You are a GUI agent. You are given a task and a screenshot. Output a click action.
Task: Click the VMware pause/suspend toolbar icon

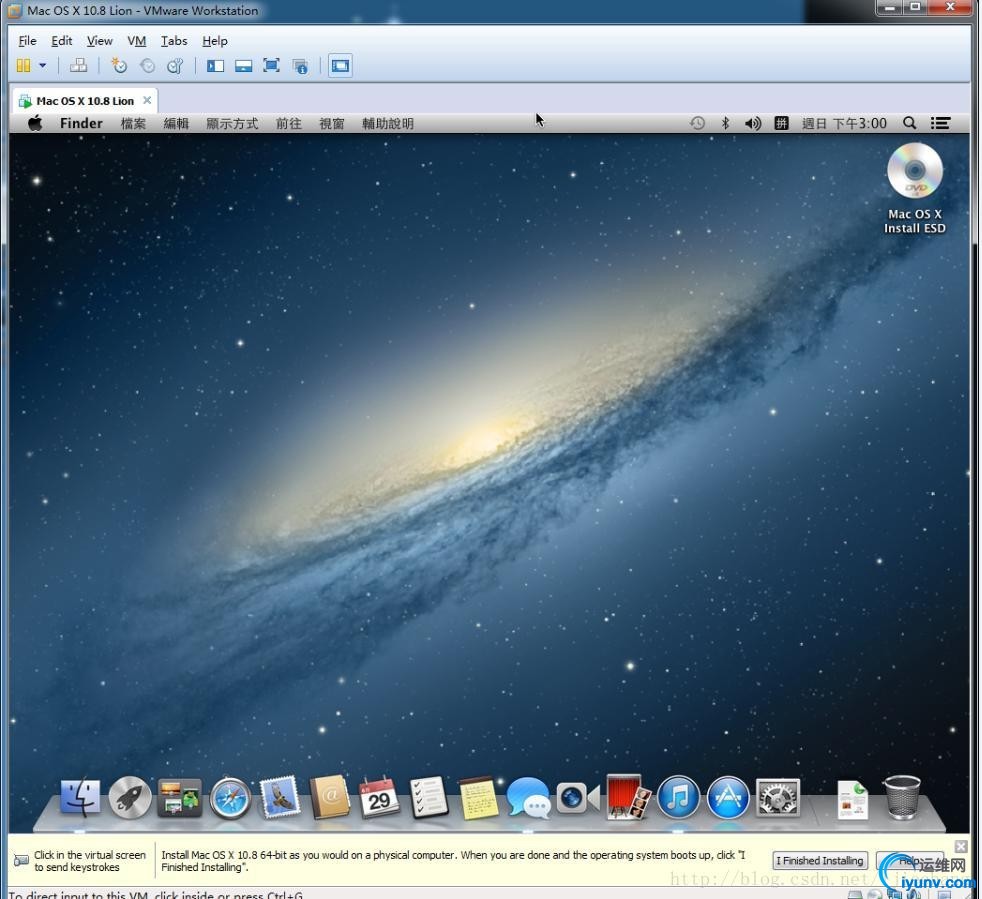pyautogui.click(x=23, y=65)
